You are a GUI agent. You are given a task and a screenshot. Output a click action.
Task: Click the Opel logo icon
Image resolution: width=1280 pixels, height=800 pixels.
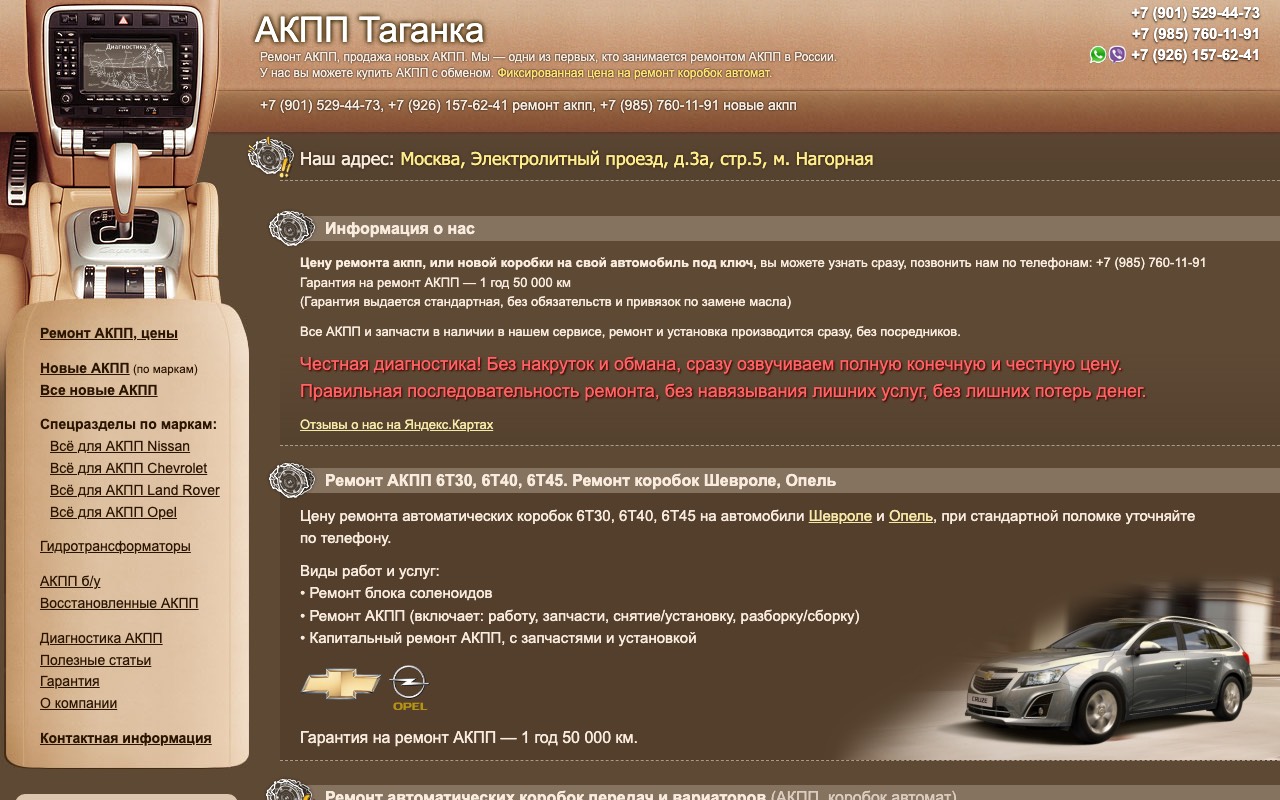[409, 688]
